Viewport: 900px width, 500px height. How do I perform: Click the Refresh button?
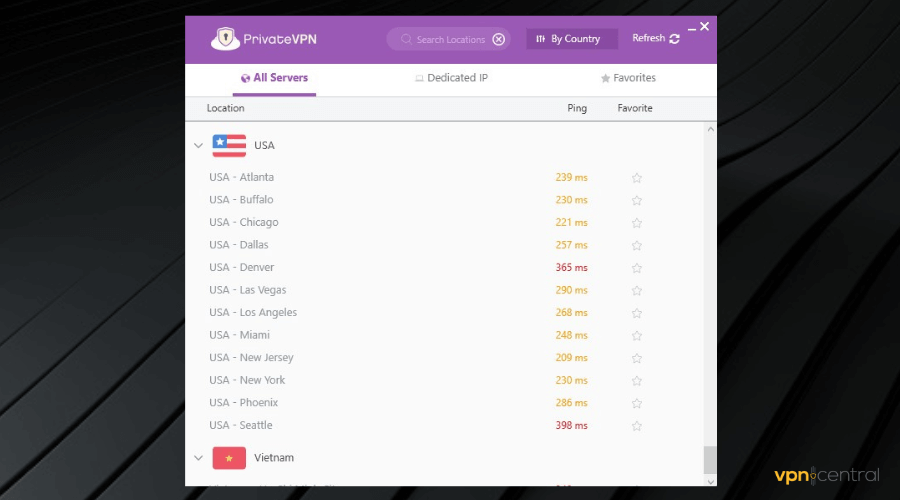click(655, 38)
